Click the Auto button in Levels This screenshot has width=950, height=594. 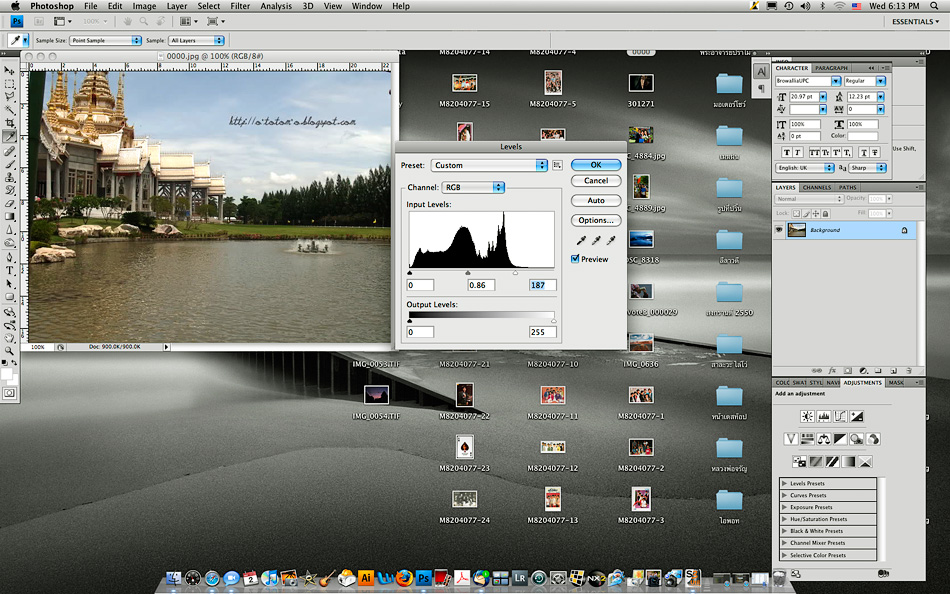596,201
